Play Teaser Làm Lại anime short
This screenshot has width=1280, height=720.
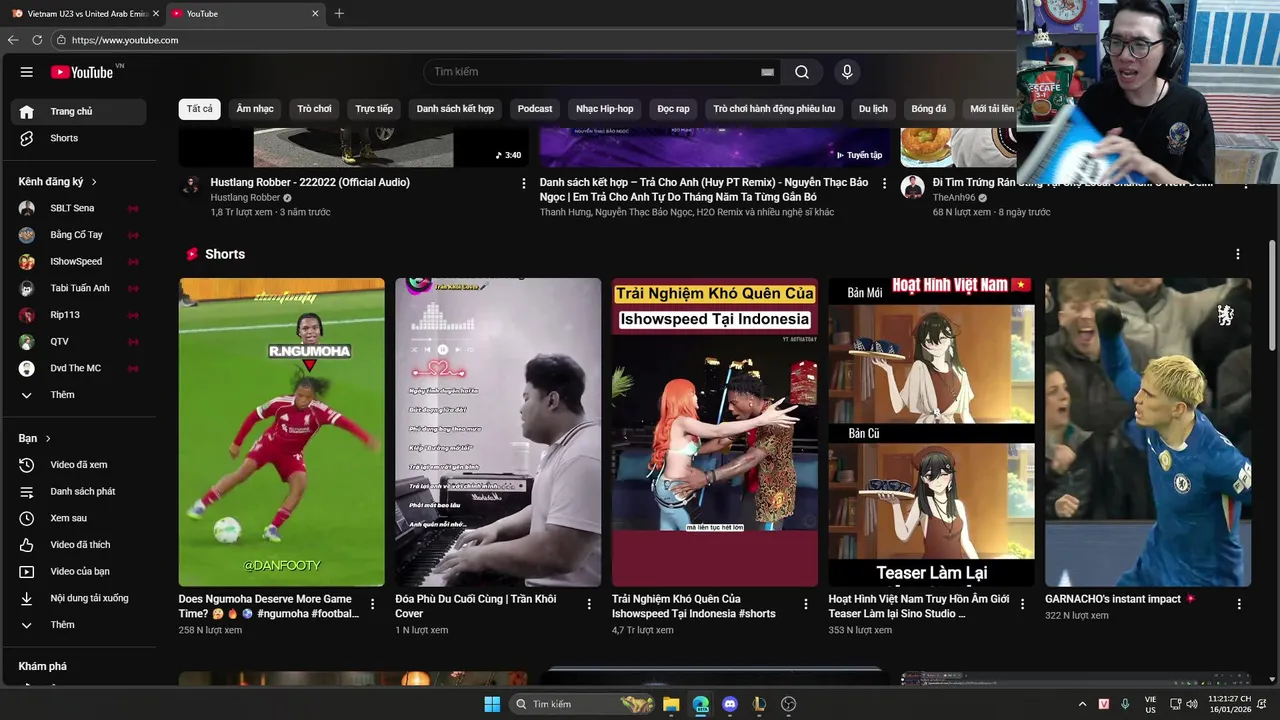[x=931, y=432]
